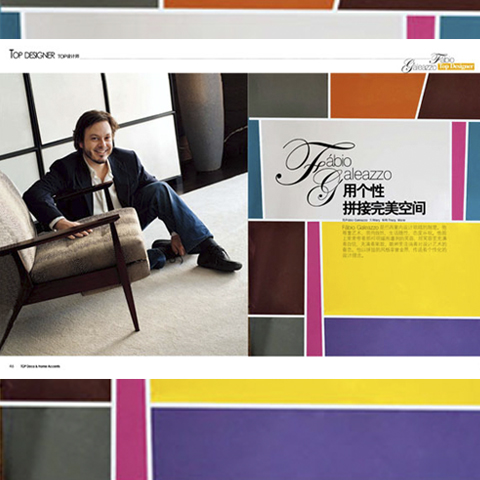Click the headline line "拼接完美空间"
Image resolution: width=480 pixels, height=480 pixels.
(x=384, y=208)
